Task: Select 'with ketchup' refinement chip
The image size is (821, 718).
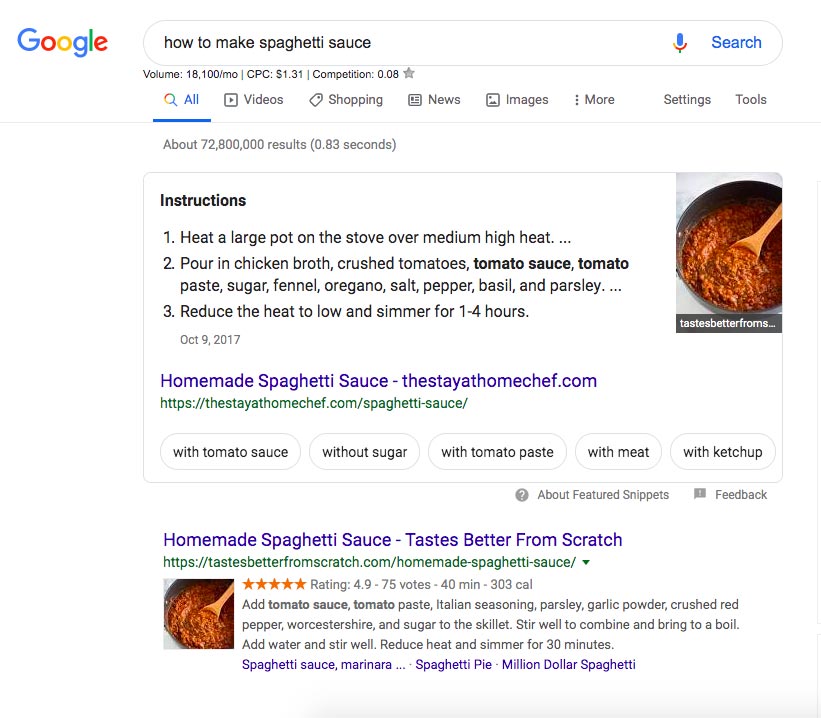Action: tap(723, 451)
